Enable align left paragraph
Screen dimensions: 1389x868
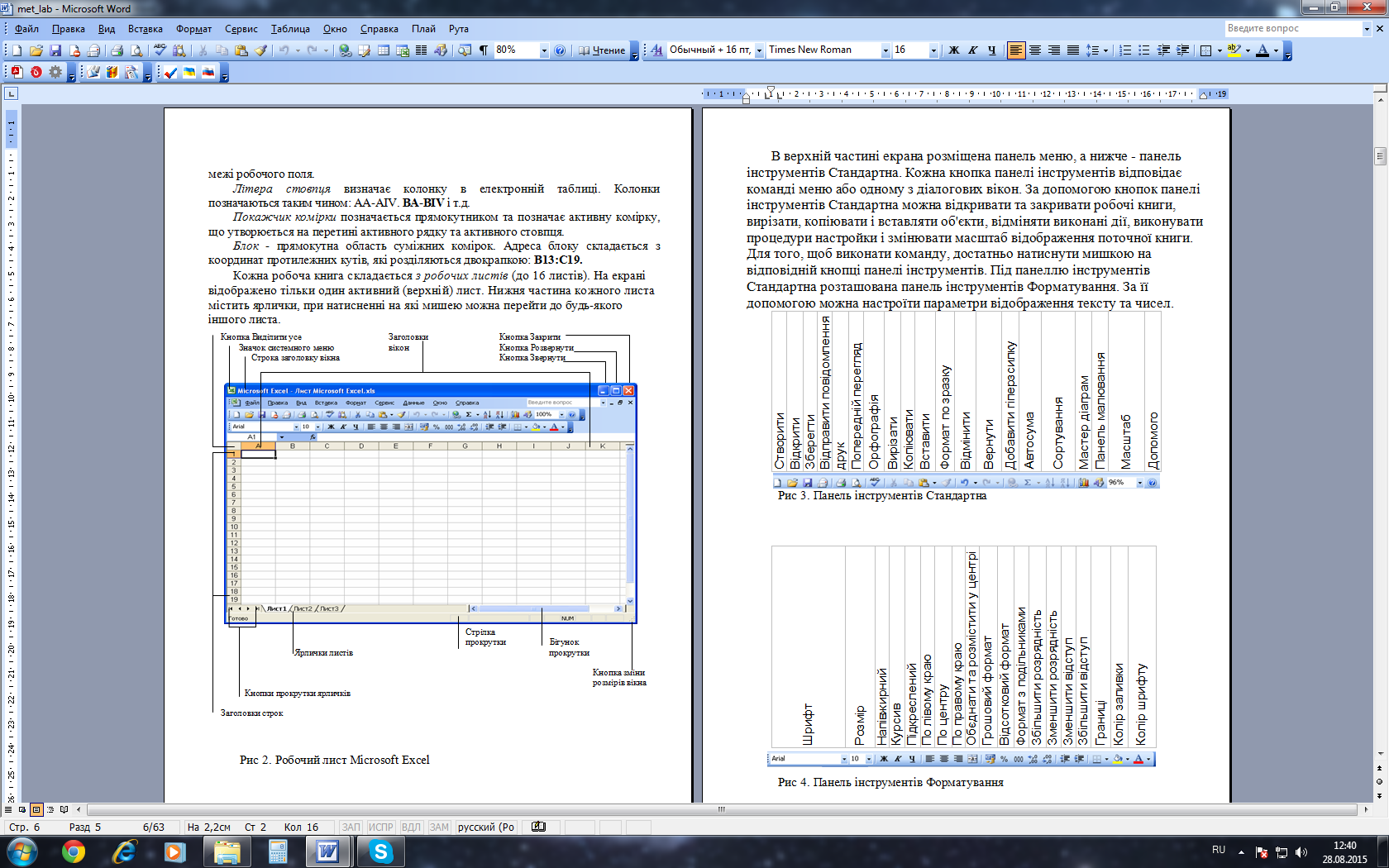coord(1016,50)
